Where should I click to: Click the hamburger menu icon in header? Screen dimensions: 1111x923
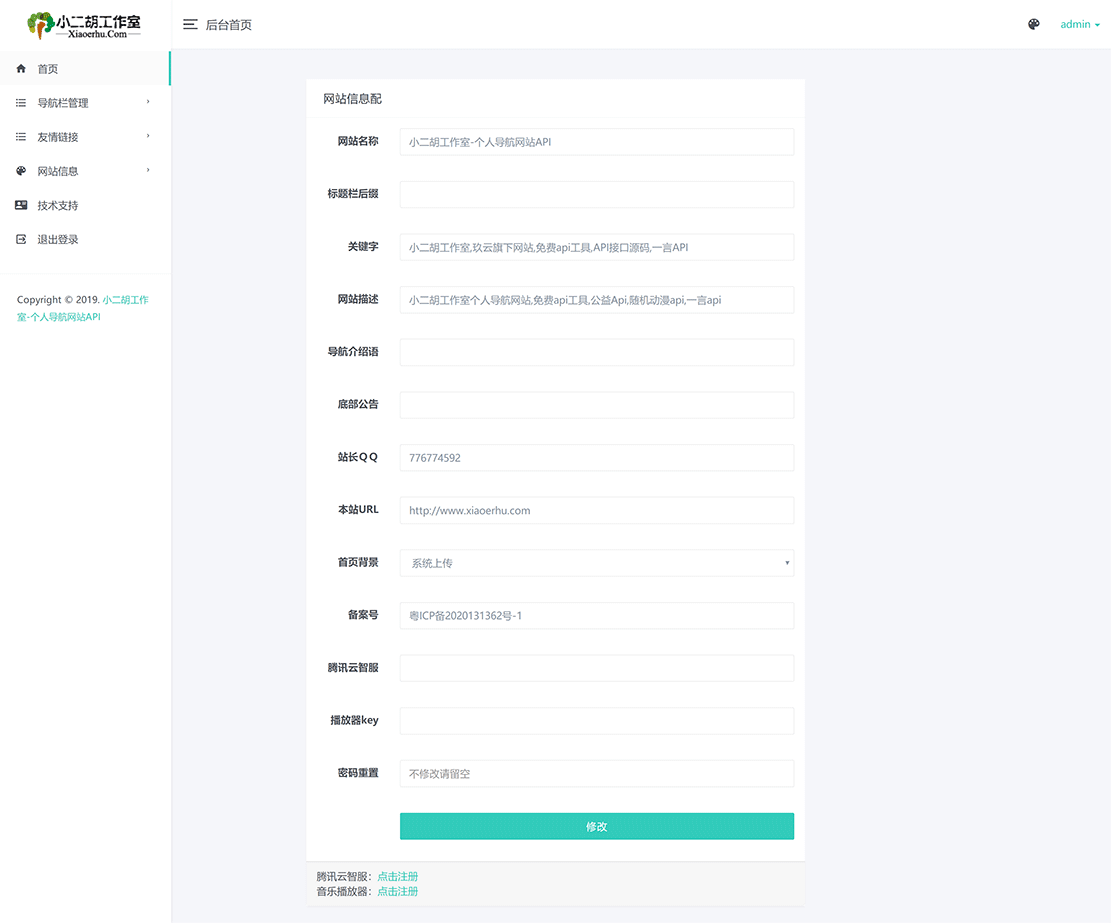(x=190, y=25)
